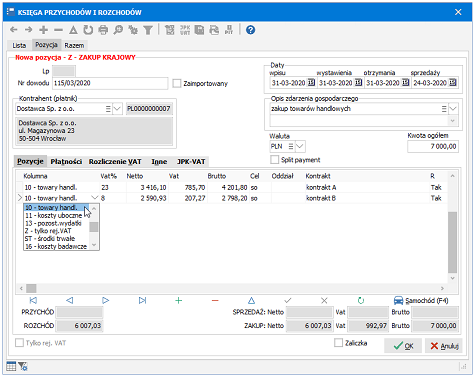Print using the toolbar printer icon
This screenshot has height=377, width=475.
pyautogui.click(x=103, y=30)
